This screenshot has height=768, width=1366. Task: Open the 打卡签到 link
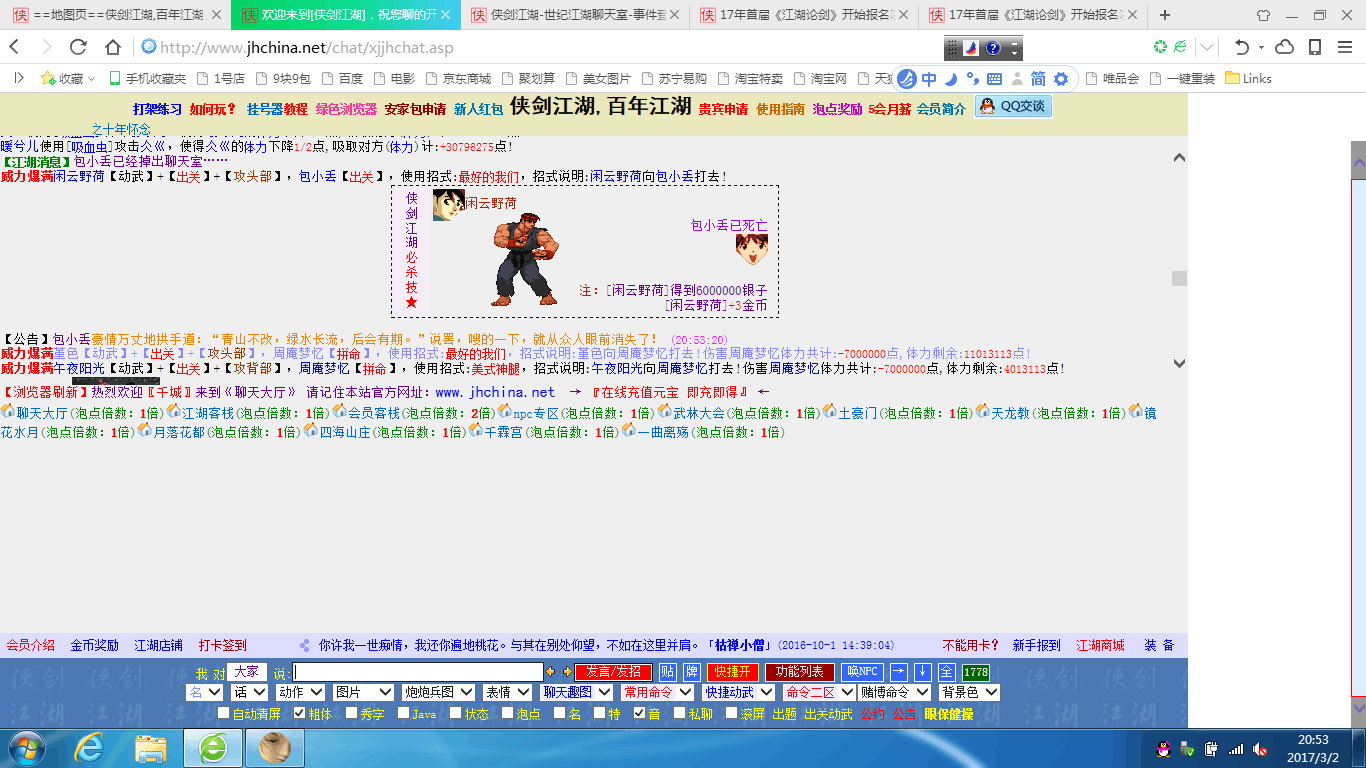tap(222, 645)
